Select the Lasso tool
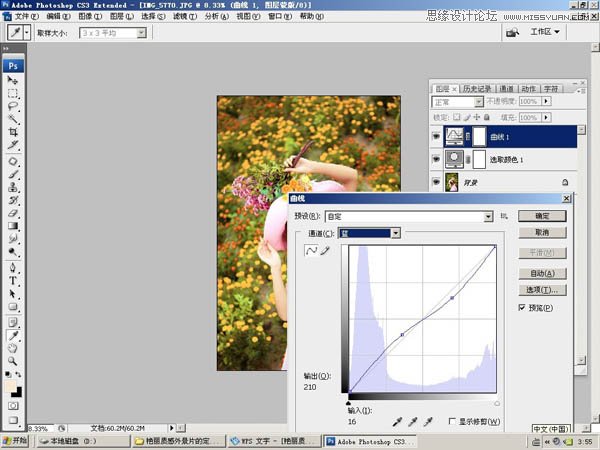The width and height of the screenshot is (600, 450). coord(14,105)
